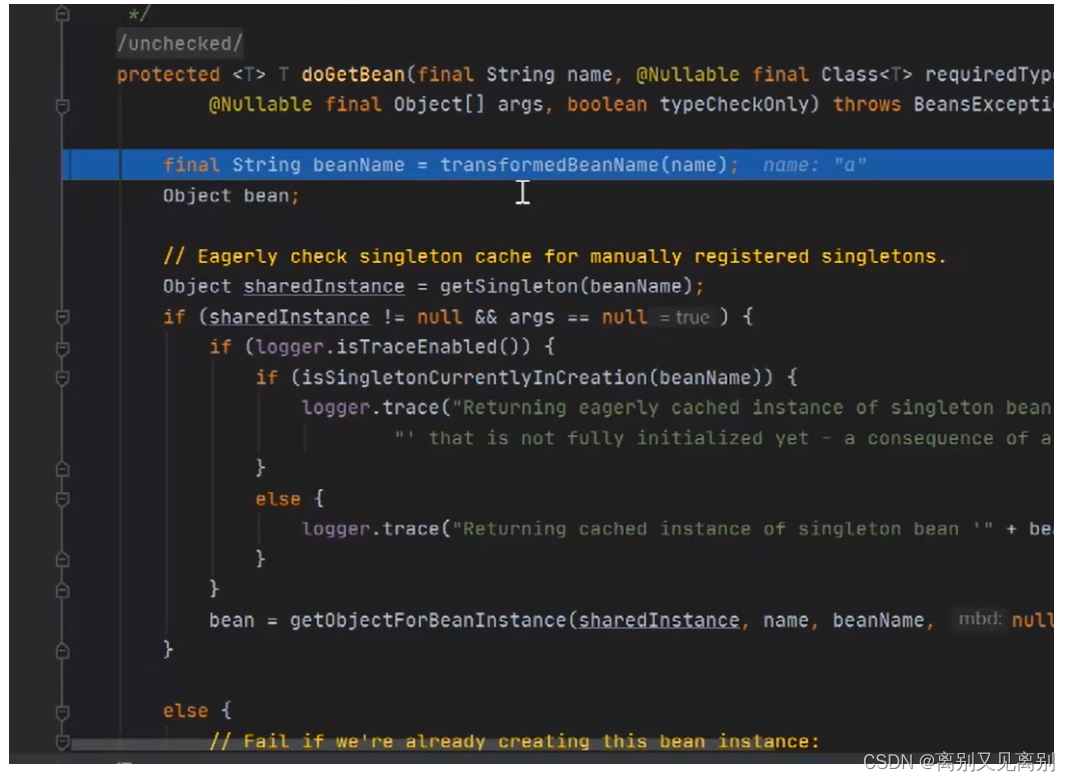Collapse the doGetBean method signature fold marker

click(x=63, y=106)
